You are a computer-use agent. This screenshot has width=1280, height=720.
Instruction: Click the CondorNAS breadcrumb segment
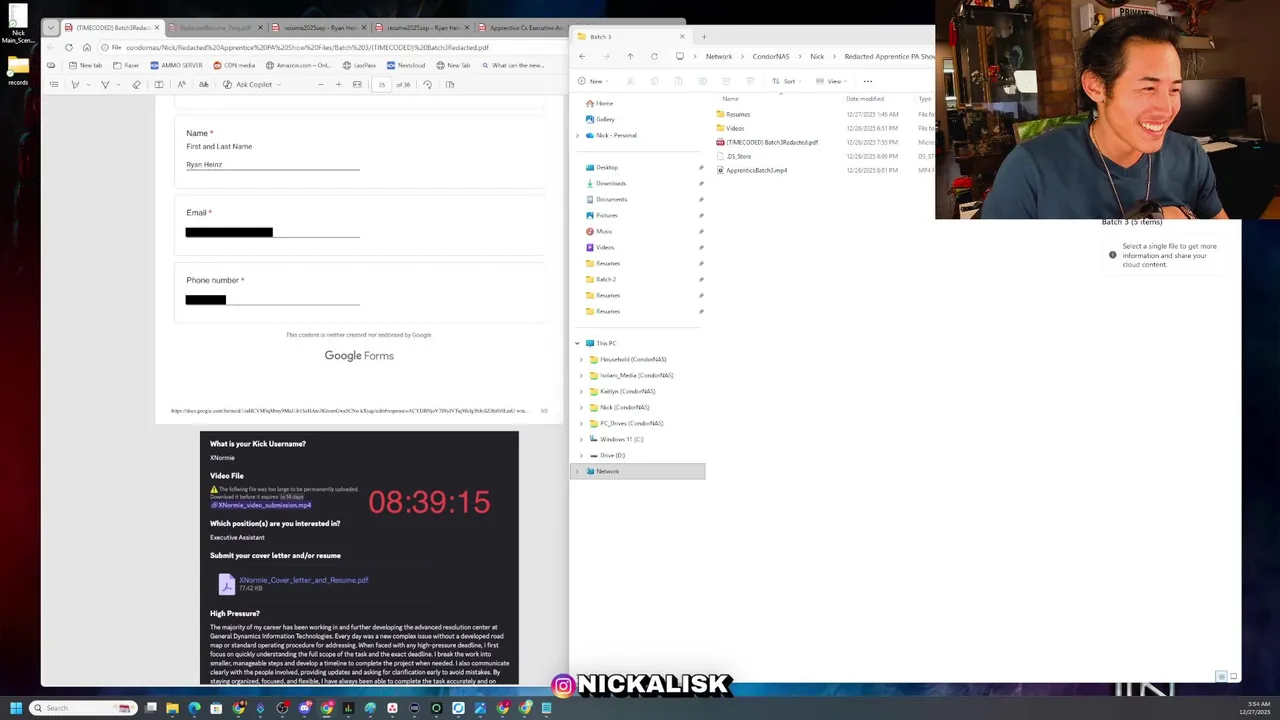coord(770,56)
